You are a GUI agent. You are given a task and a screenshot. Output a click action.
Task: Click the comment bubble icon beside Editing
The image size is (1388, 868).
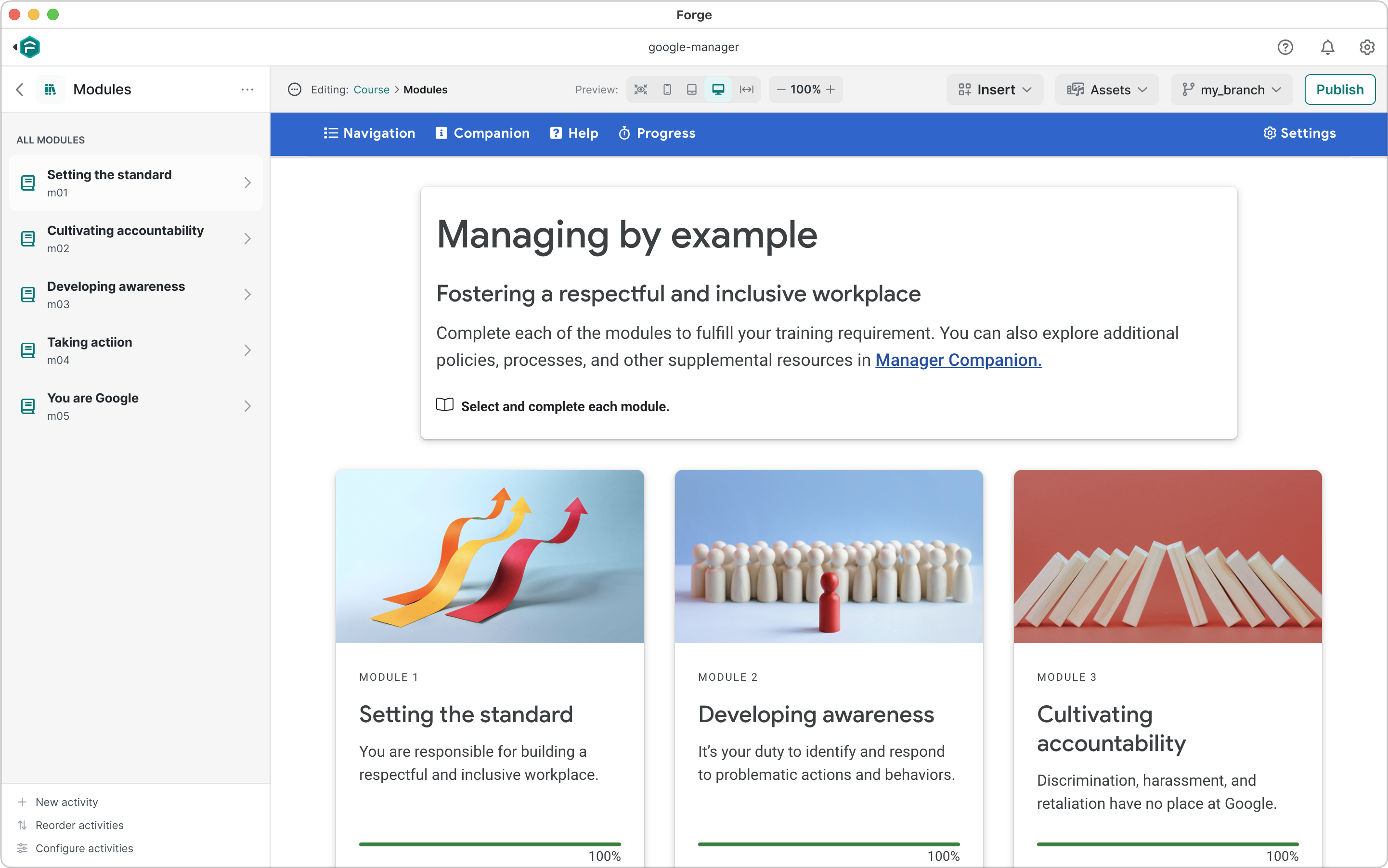pos(295,90)
